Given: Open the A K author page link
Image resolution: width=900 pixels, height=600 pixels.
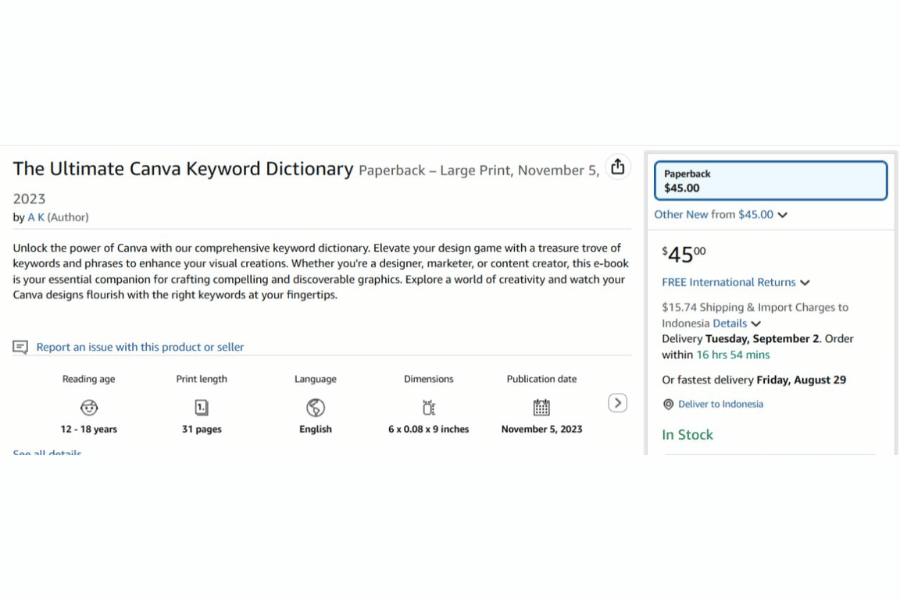Looking at the screenshot, I should pos(35,217).
